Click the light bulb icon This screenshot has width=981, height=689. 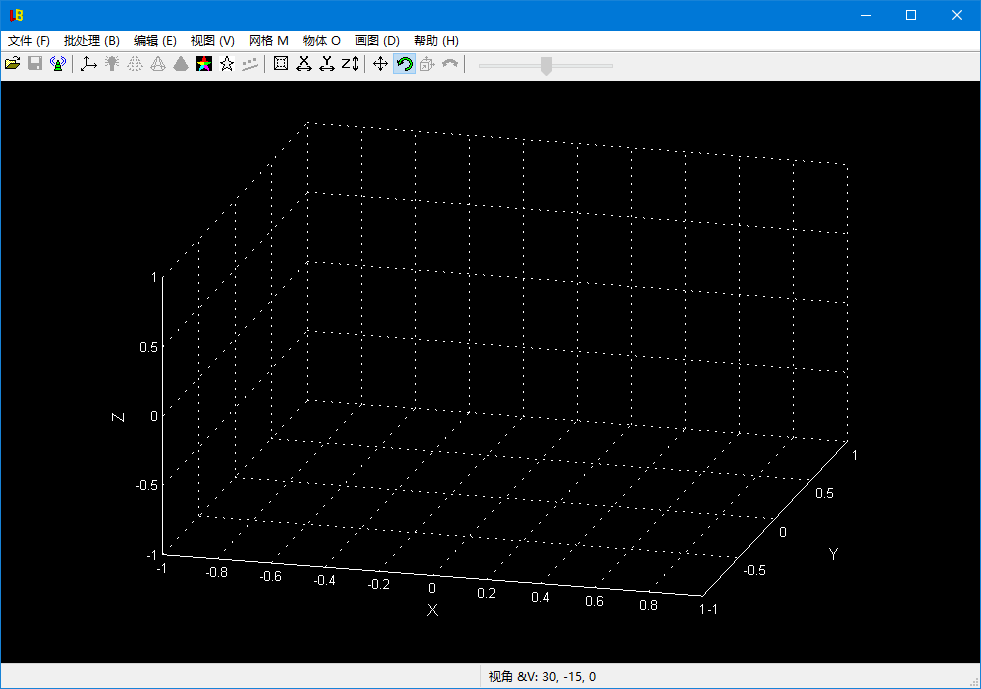coord(111,63)
